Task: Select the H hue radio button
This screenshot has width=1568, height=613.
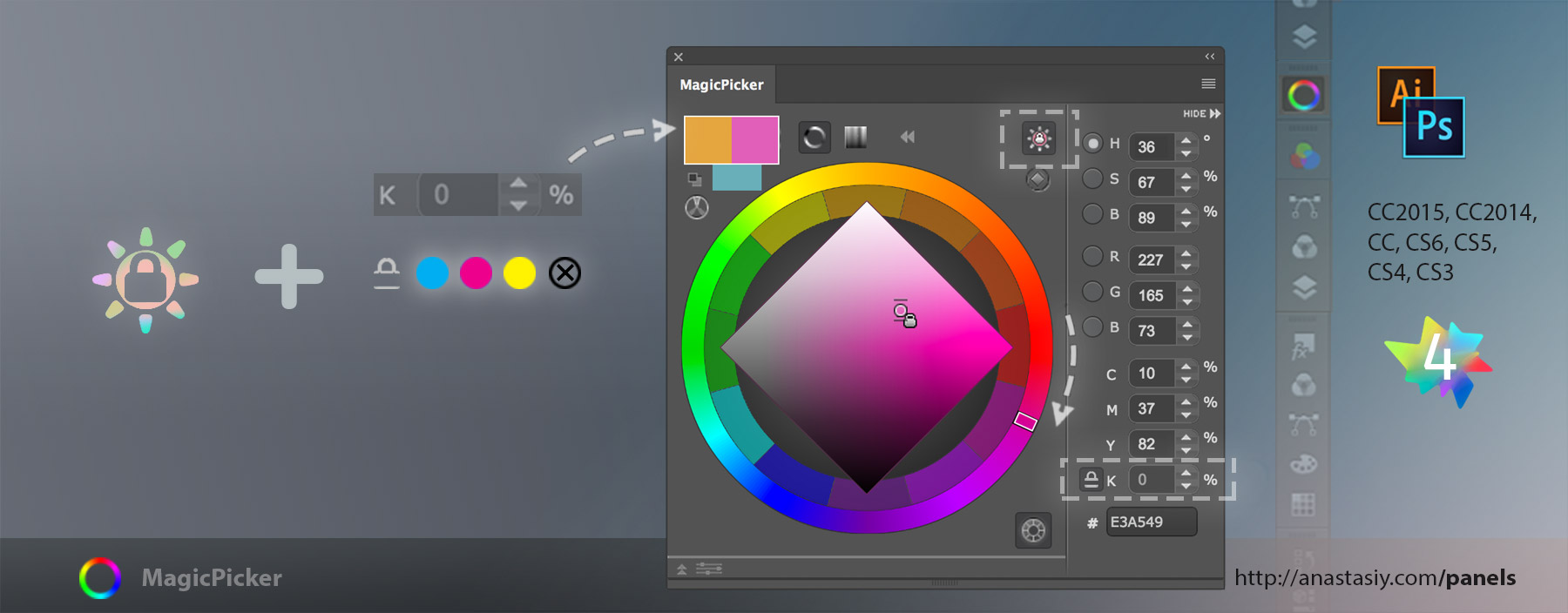Action: [x=1092, y=143]
